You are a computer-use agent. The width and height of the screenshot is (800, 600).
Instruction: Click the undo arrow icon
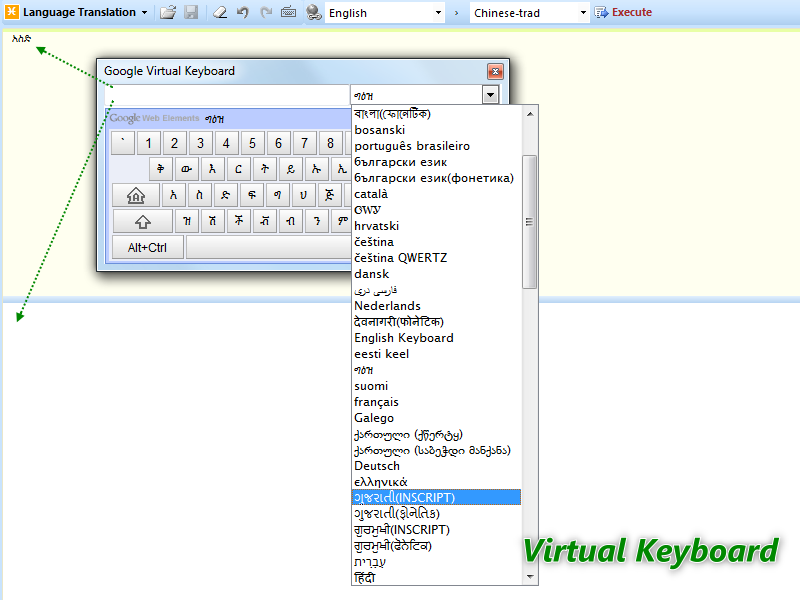coord(243,12)
